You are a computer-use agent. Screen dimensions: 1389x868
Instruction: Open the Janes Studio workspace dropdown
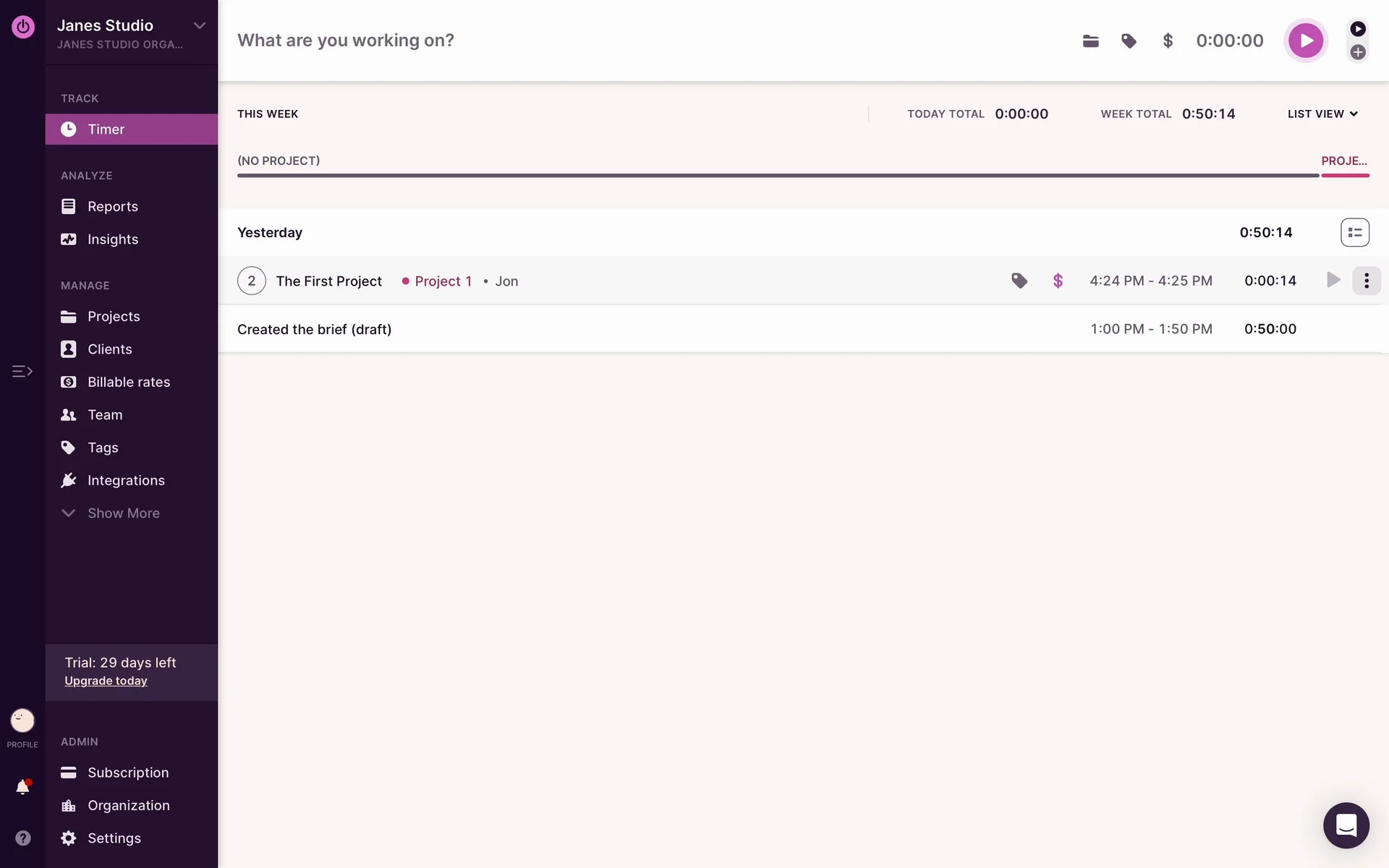pos(199,26)
